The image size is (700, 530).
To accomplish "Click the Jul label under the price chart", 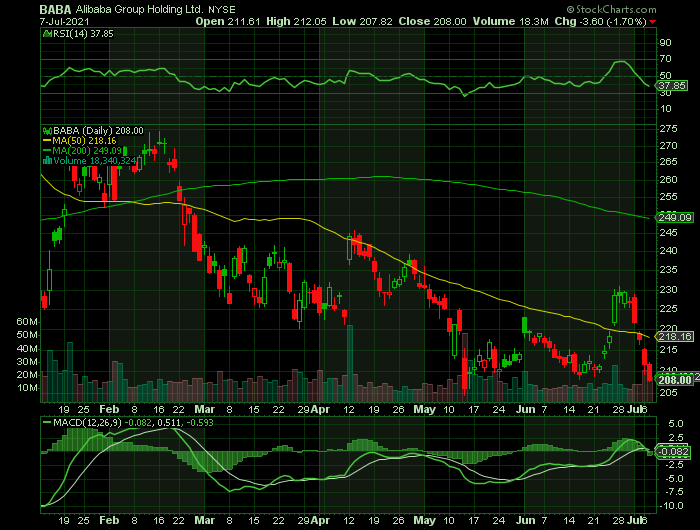I will (634, 409).
